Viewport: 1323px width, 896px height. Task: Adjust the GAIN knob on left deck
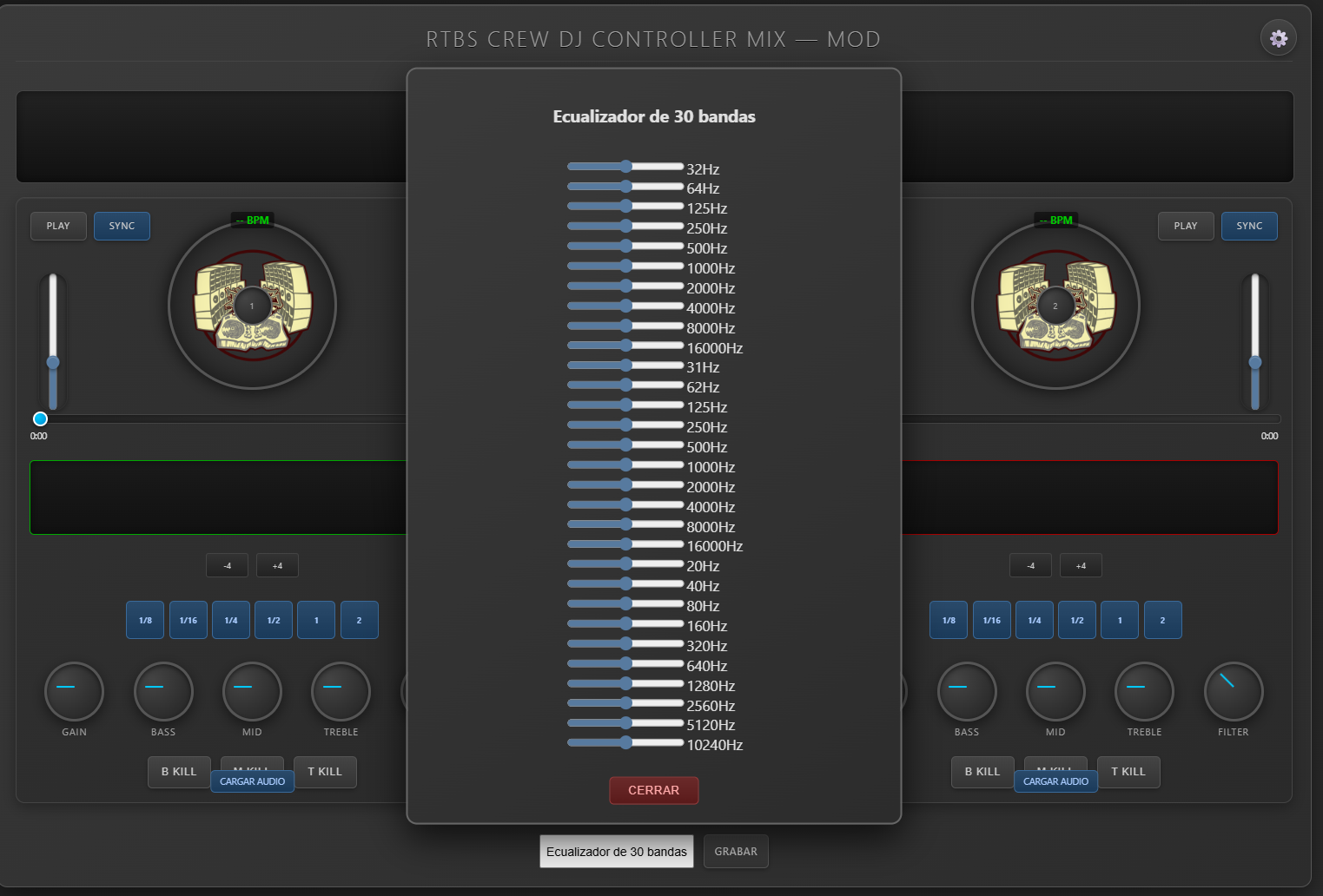pos(74,693)
